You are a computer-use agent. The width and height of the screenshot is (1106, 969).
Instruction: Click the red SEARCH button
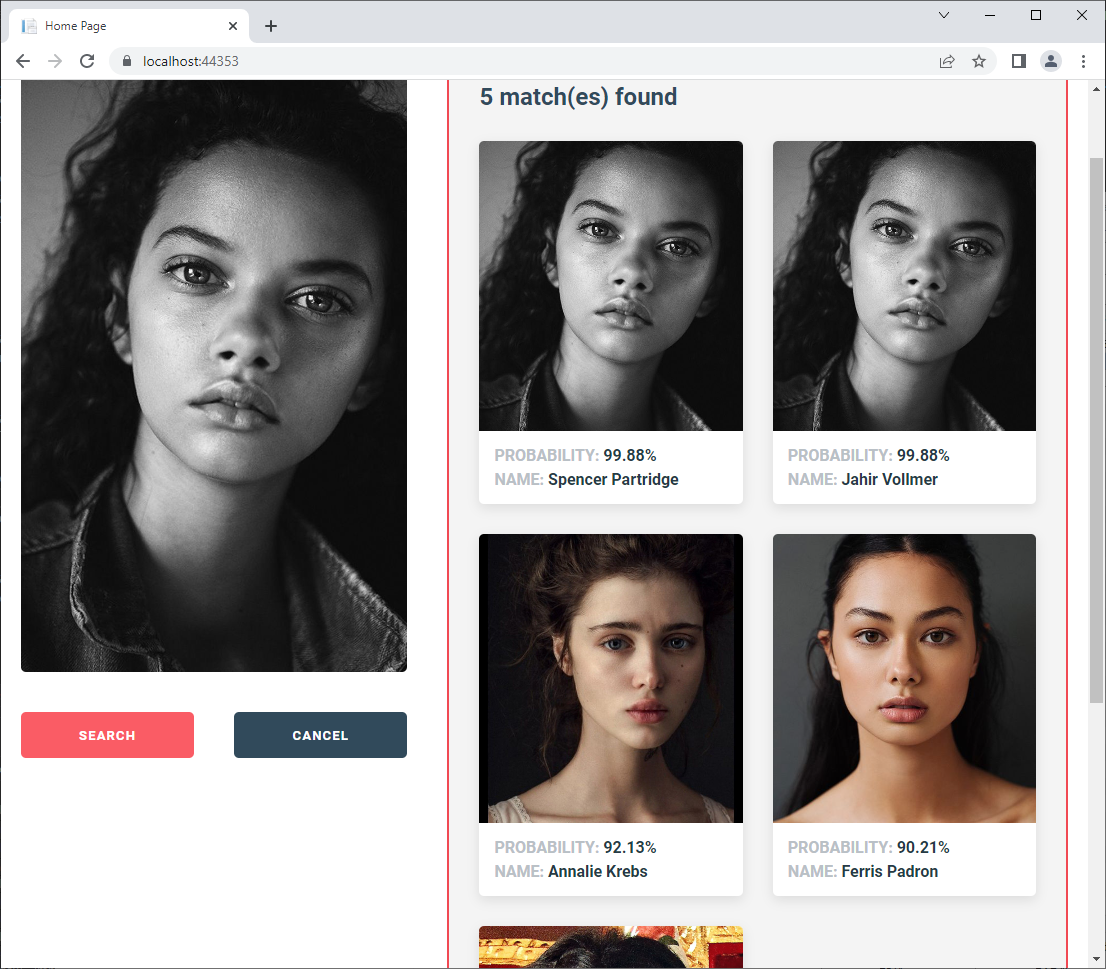[x=107, y=735]
